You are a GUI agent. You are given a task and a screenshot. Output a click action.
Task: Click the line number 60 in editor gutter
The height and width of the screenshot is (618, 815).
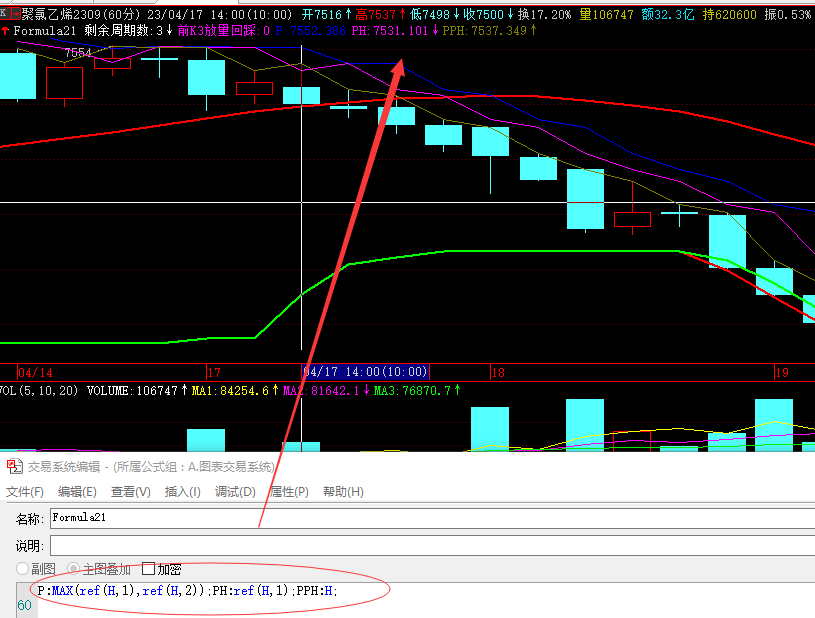click(x=24, y=606)
